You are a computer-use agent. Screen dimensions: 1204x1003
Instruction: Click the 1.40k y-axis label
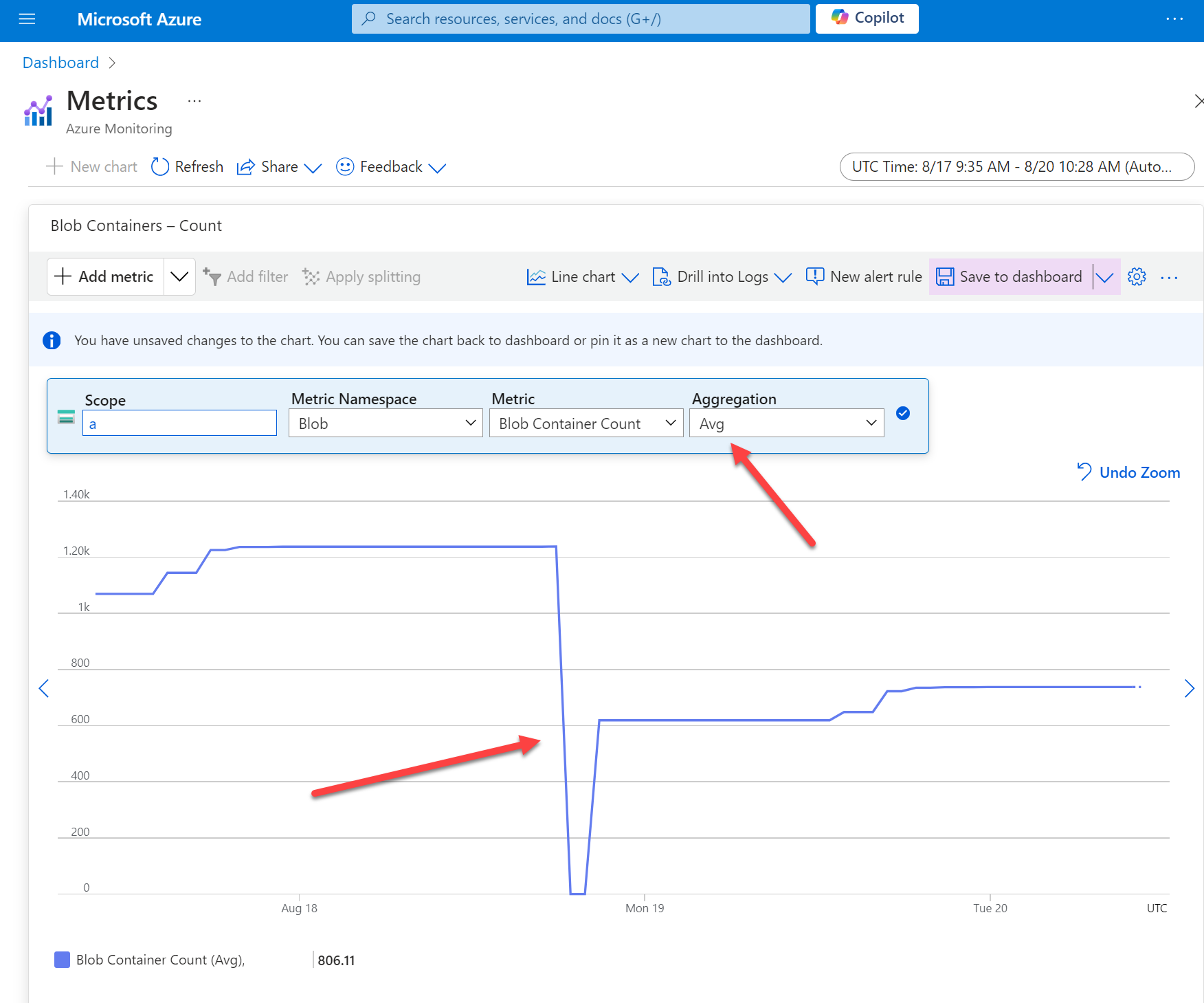click(x=76, y=494)
